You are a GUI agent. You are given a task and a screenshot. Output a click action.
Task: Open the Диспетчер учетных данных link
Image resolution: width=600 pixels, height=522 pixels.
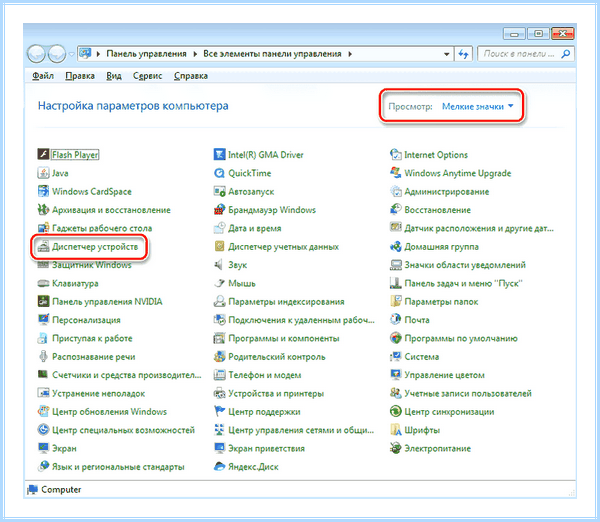pyautogui.click(x=283, y=247)
